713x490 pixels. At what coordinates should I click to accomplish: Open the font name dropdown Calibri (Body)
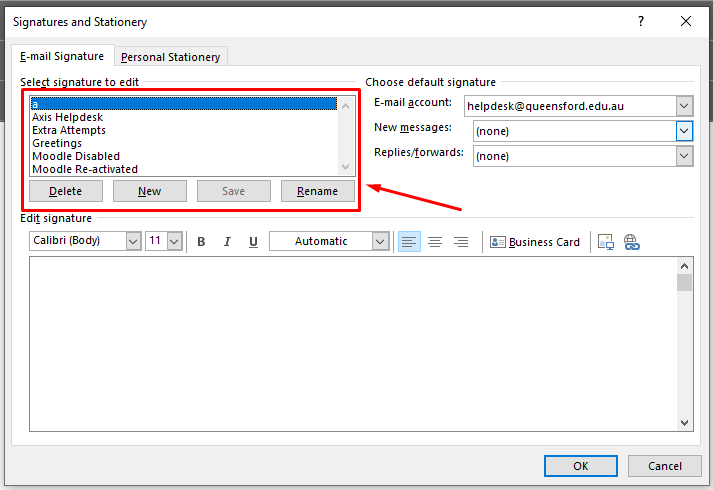click(x=133, y=241)
